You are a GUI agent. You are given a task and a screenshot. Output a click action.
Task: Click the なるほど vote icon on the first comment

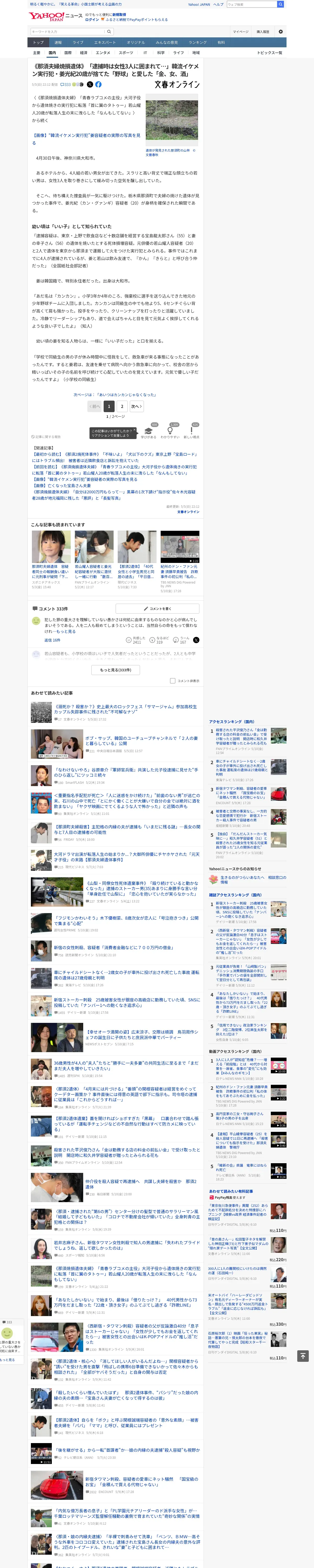(153, 640)
